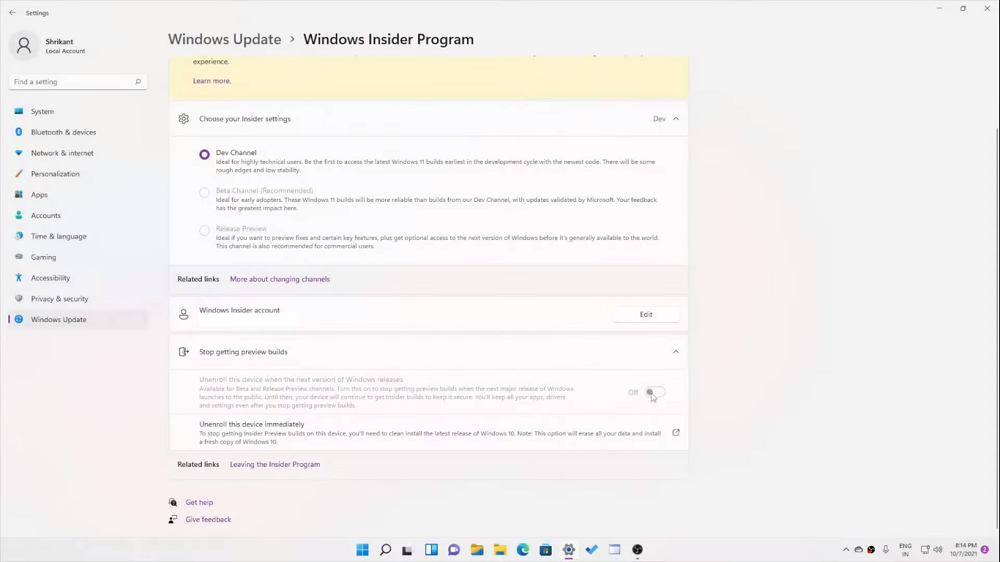This screenshot has width=1000, height=562.
Task: Click the microphone icon in system tray
Action: (x=886, y=550)
